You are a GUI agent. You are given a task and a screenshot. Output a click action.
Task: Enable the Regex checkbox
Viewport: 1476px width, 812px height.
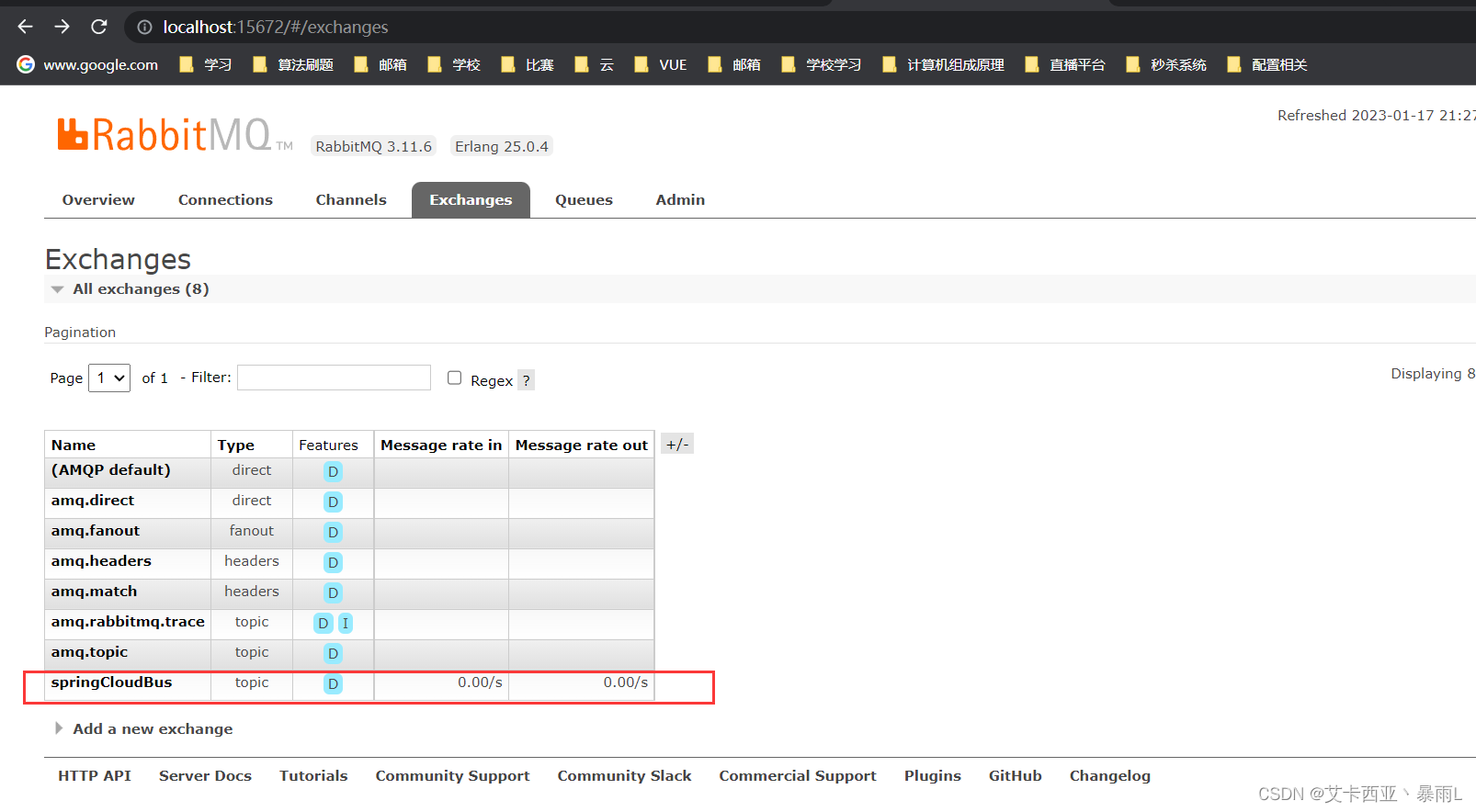coord(454,378)
